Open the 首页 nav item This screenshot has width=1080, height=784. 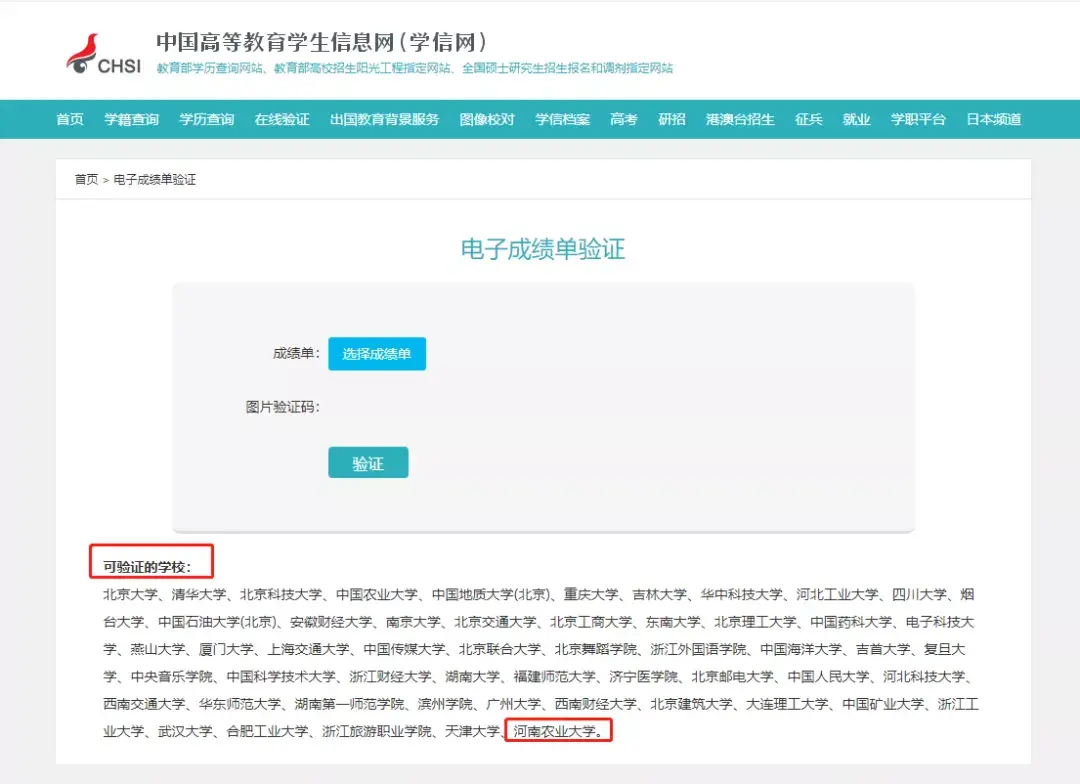(x=70, y=119)
